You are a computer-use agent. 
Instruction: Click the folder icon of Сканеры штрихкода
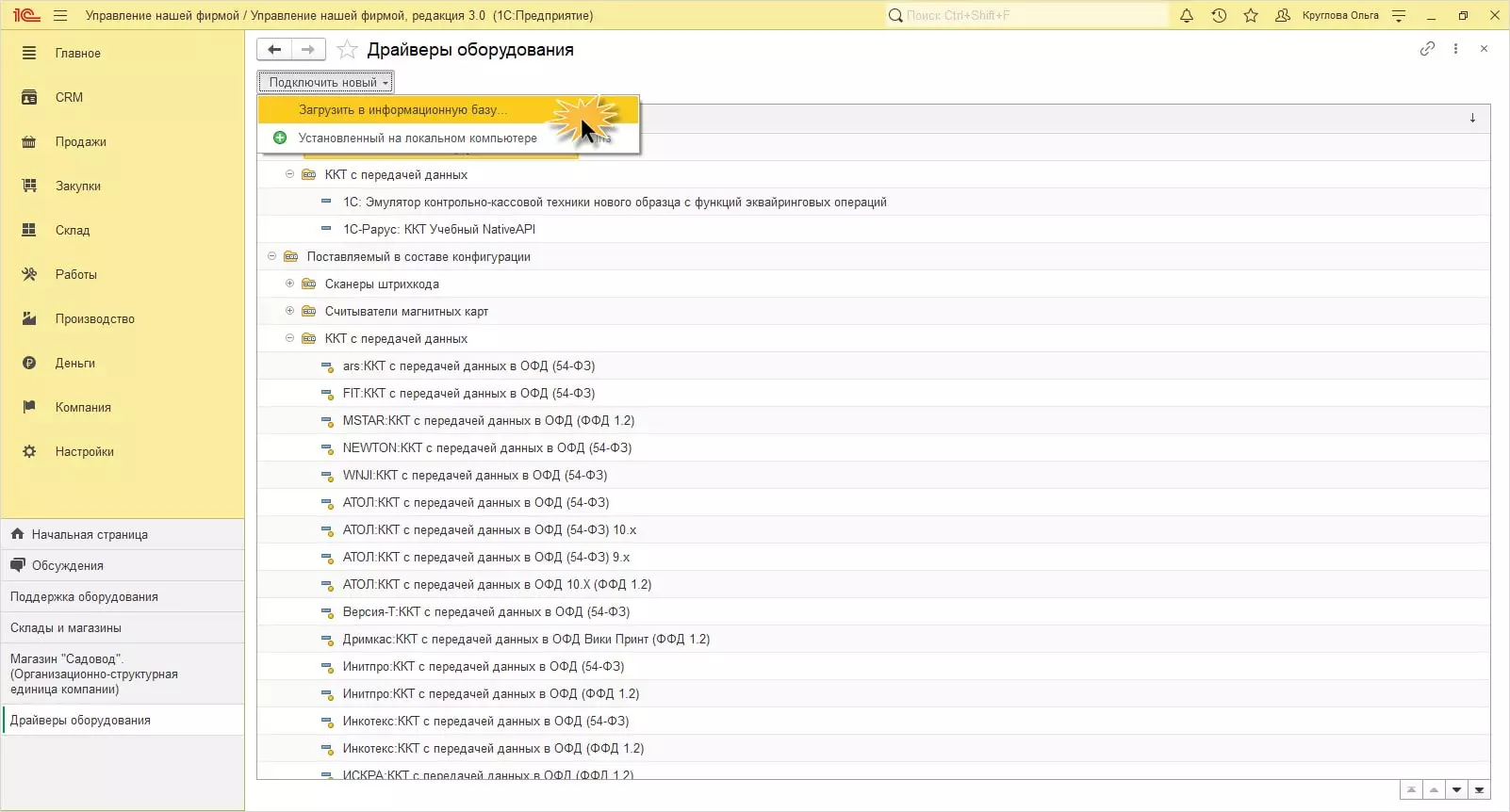coord(308,284)
